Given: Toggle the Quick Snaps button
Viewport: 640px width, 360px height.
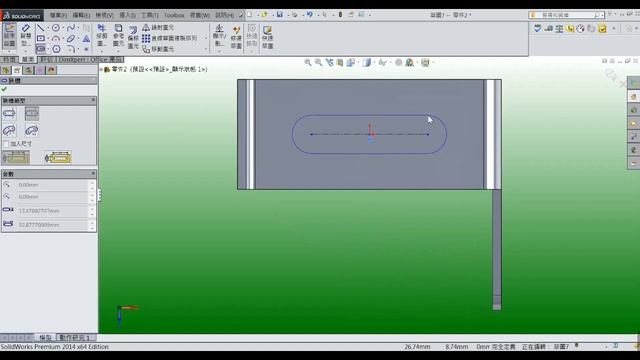Looking at the screenshot, I should [x=252, y=35].
